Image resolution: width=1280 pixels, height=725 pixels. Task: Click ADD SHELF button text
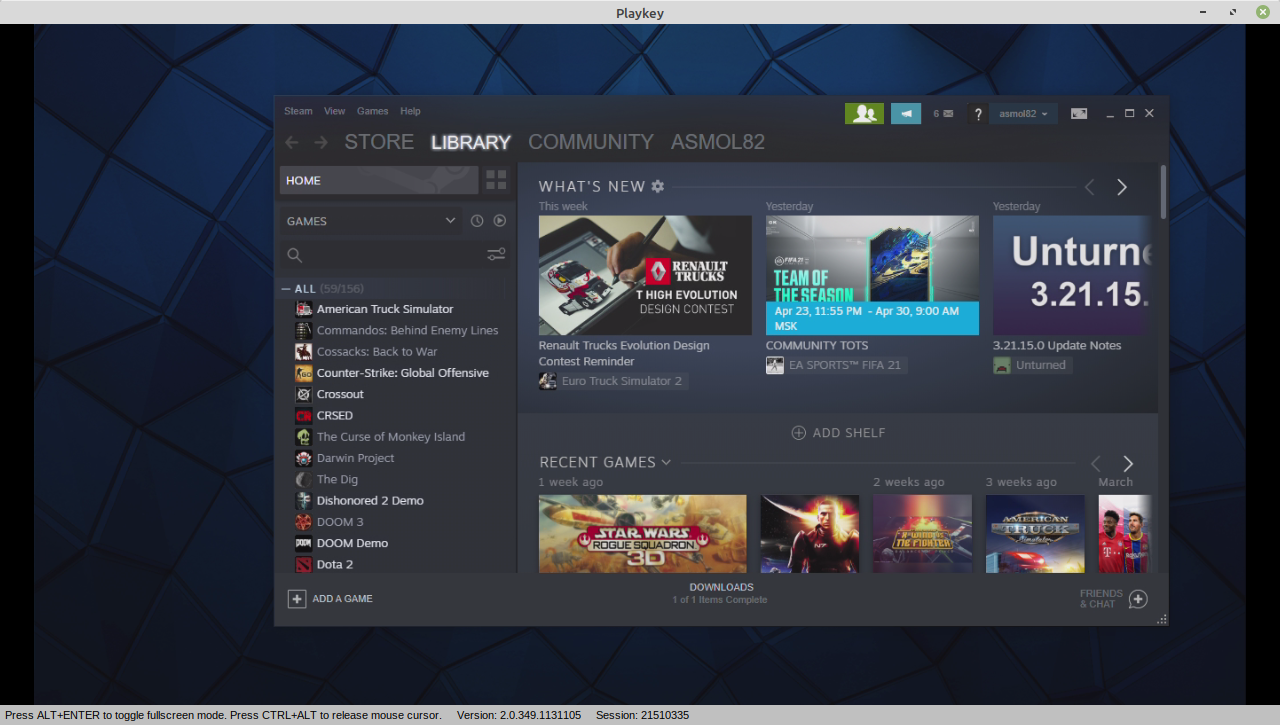(849, 433)
